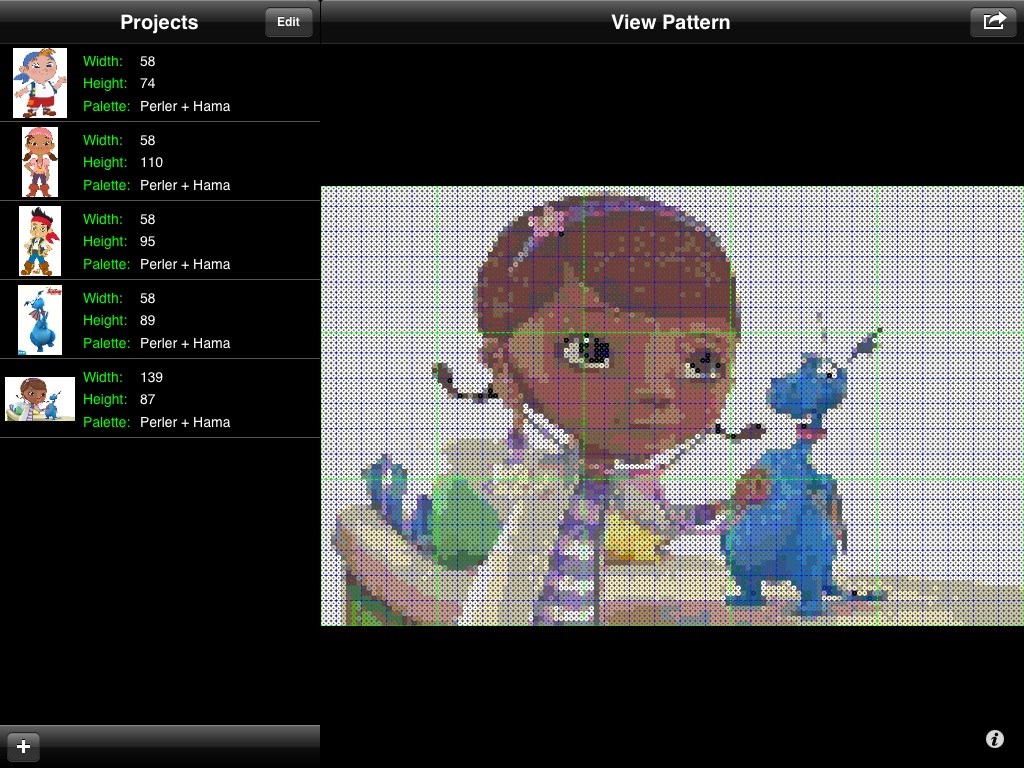Add a new project with plus icon

(23, 746)
